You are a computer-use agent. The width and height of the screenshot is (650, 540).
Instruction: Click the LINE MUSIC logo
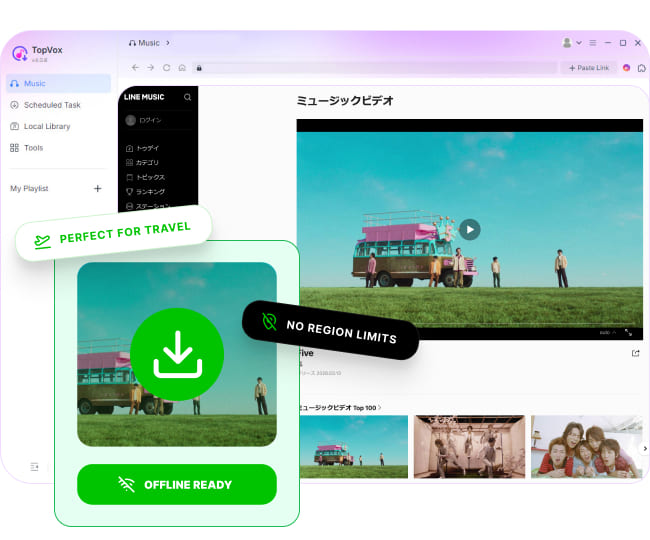(144, 97)
